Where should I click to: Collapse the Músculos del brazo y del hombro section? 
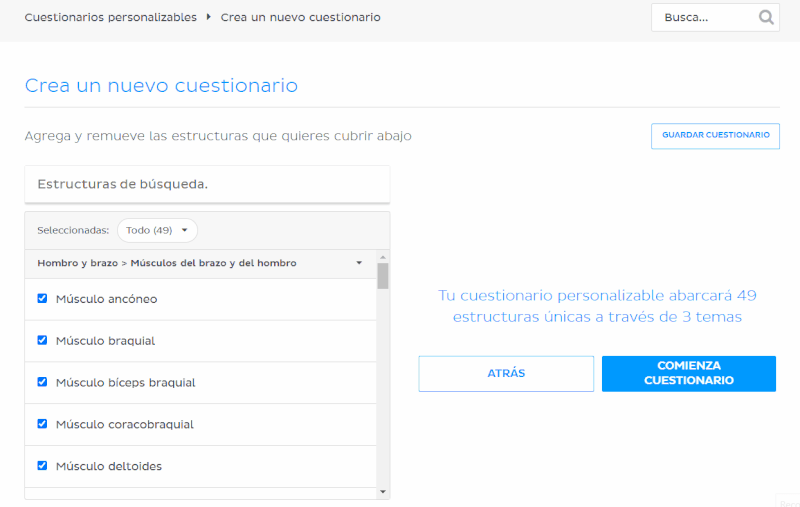click(359, 263)
